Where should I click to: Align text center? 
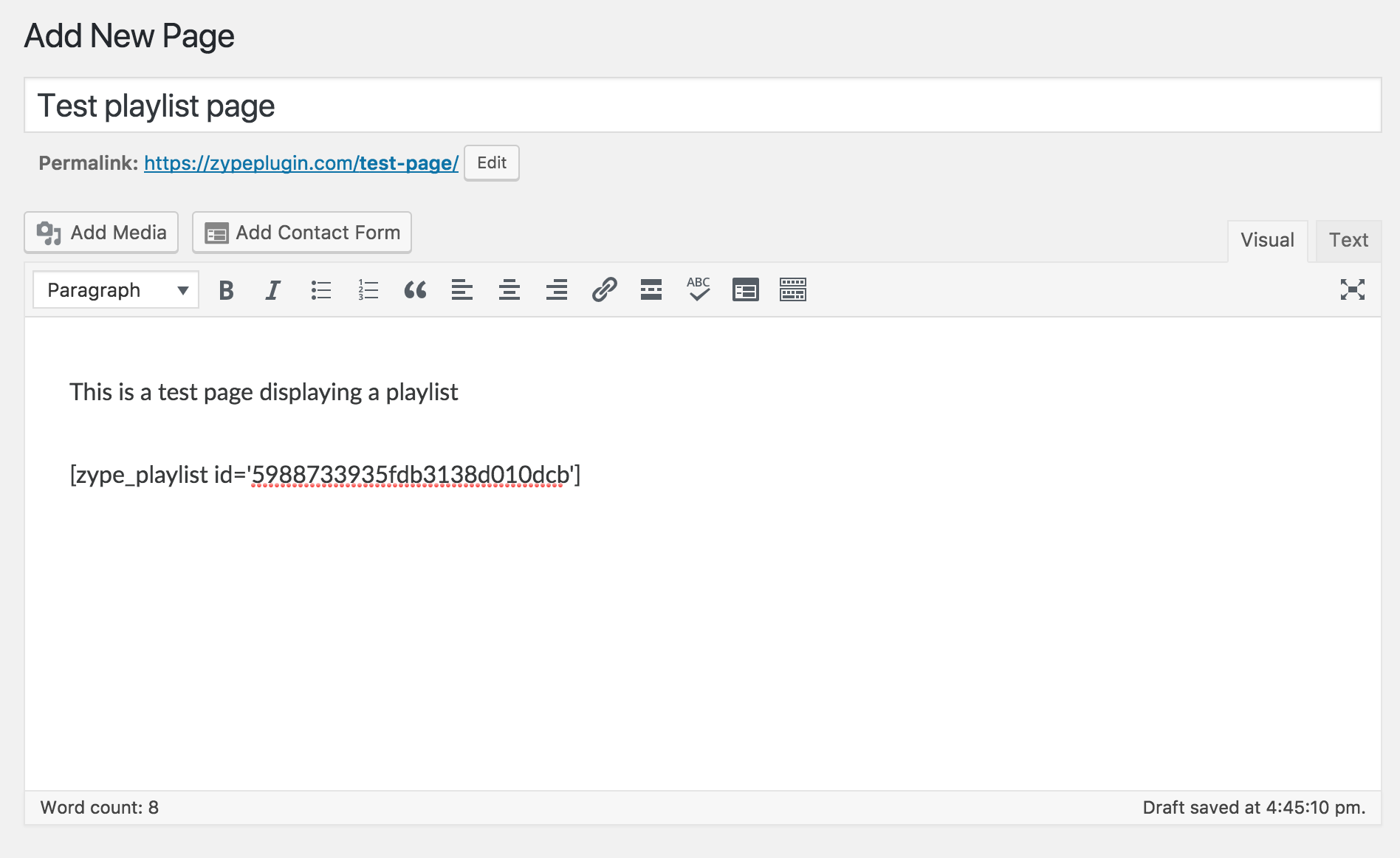(x=509, y=290)
